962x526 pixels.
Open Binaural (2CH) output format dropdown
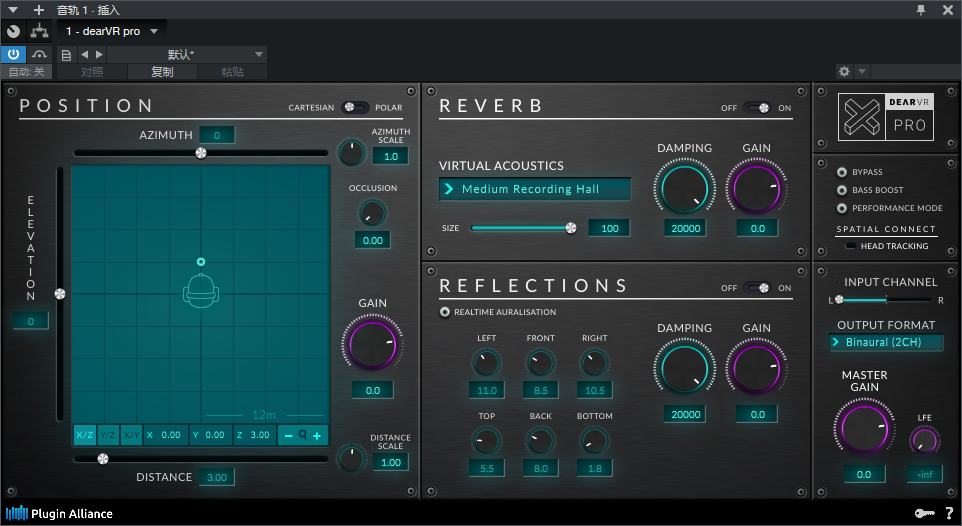point(886,342)
